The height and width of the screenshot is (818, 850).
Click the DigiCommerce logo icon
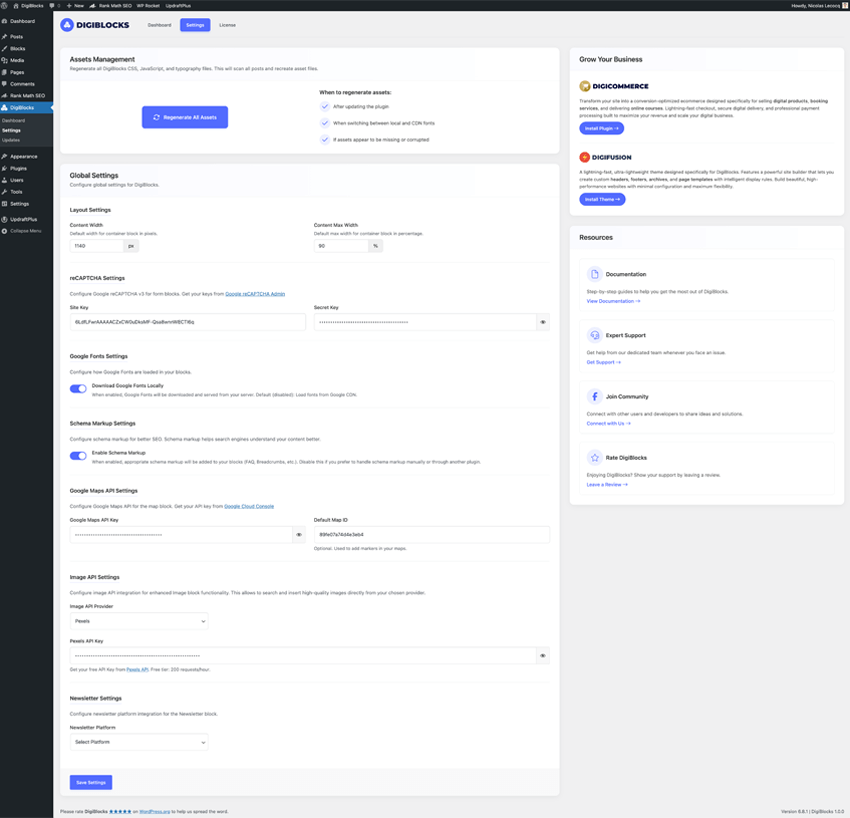[585, 86]
